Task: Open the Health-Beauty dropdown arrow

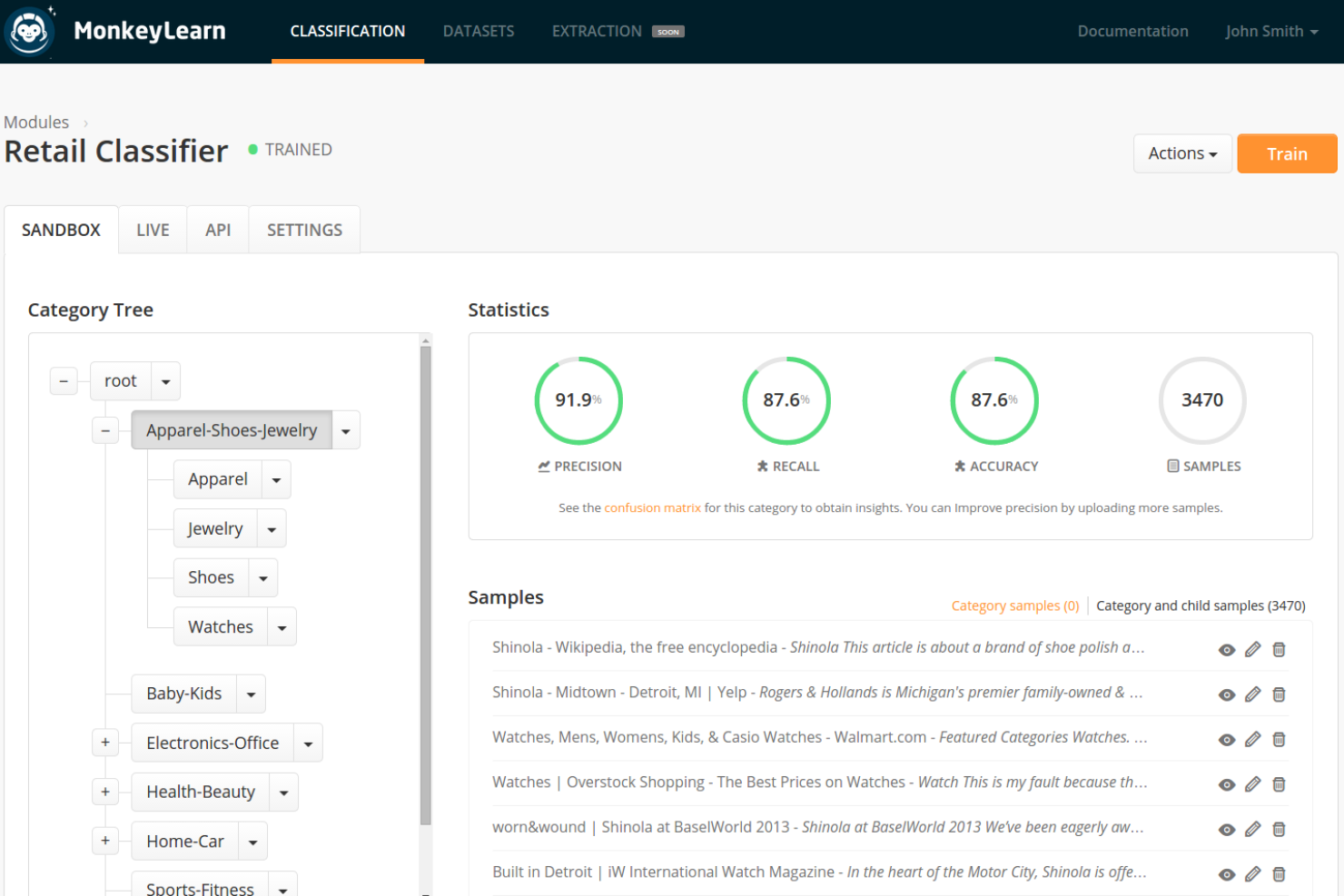Action: click(283, 792)
